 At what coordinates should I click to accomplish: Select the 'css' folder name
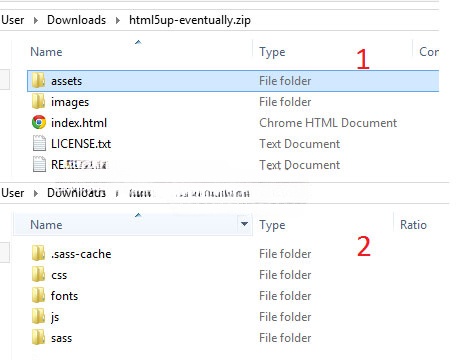[59, 275]
